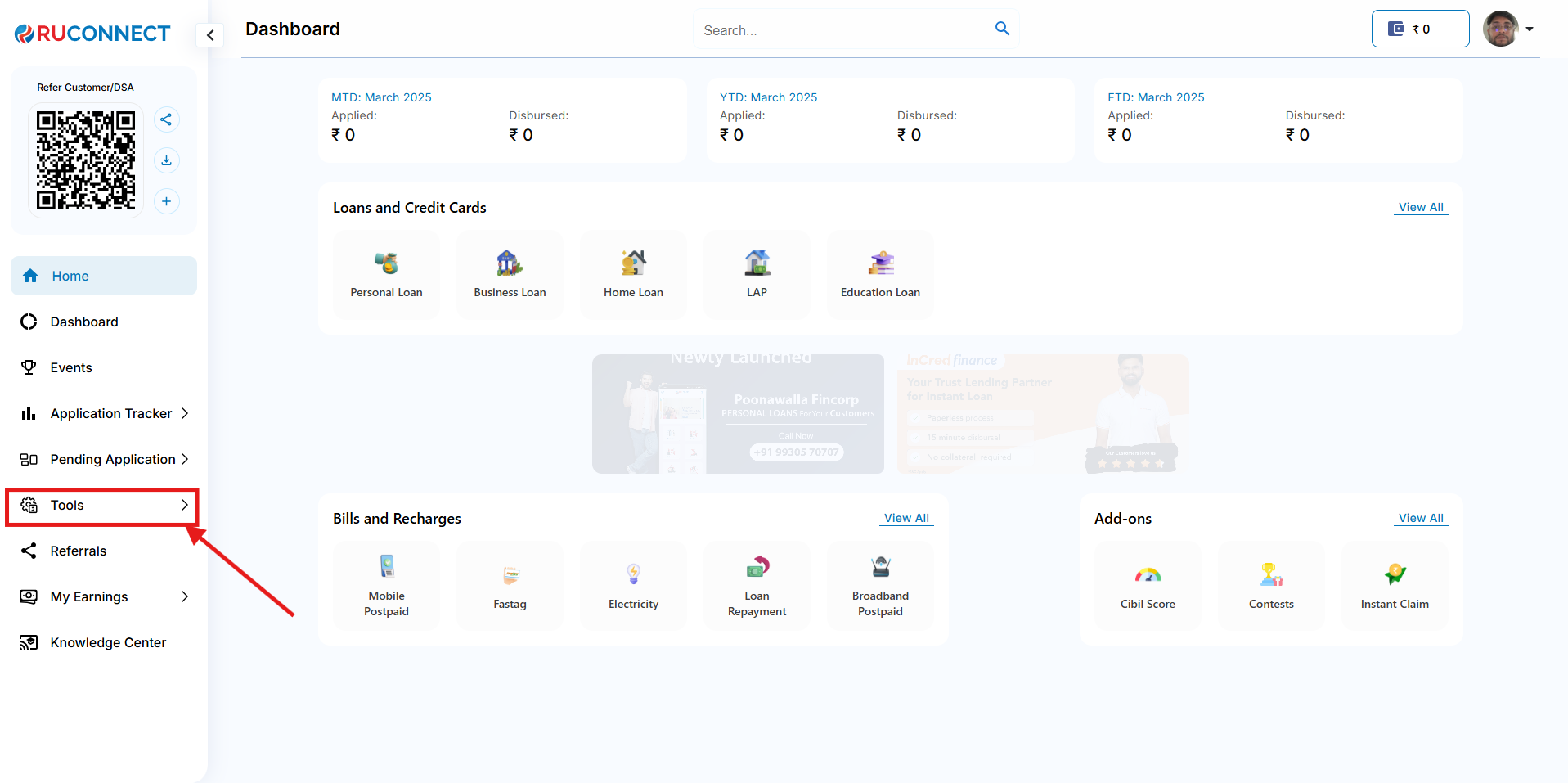Select the Business Loan icon
The height and width of the screenshot is (783, 1568).
click(510, 263)
